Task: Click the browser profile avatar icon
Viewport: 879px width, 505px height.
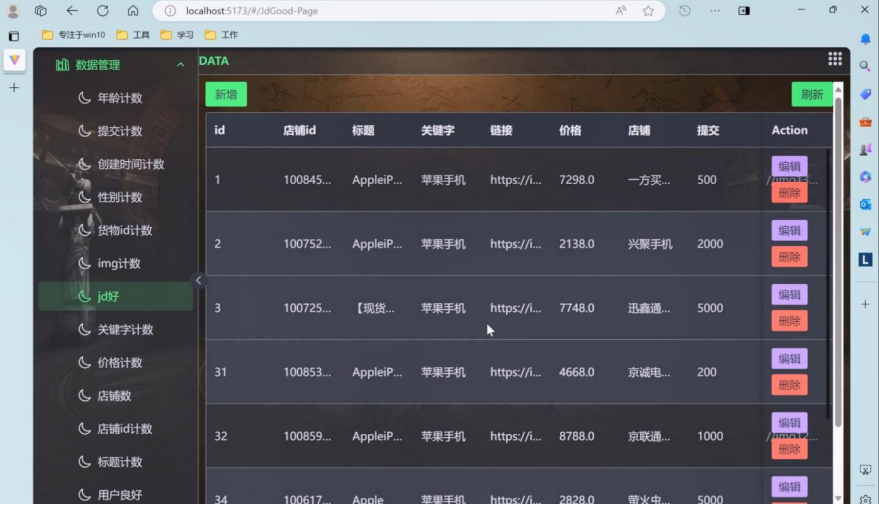Action: click(13, 11)
